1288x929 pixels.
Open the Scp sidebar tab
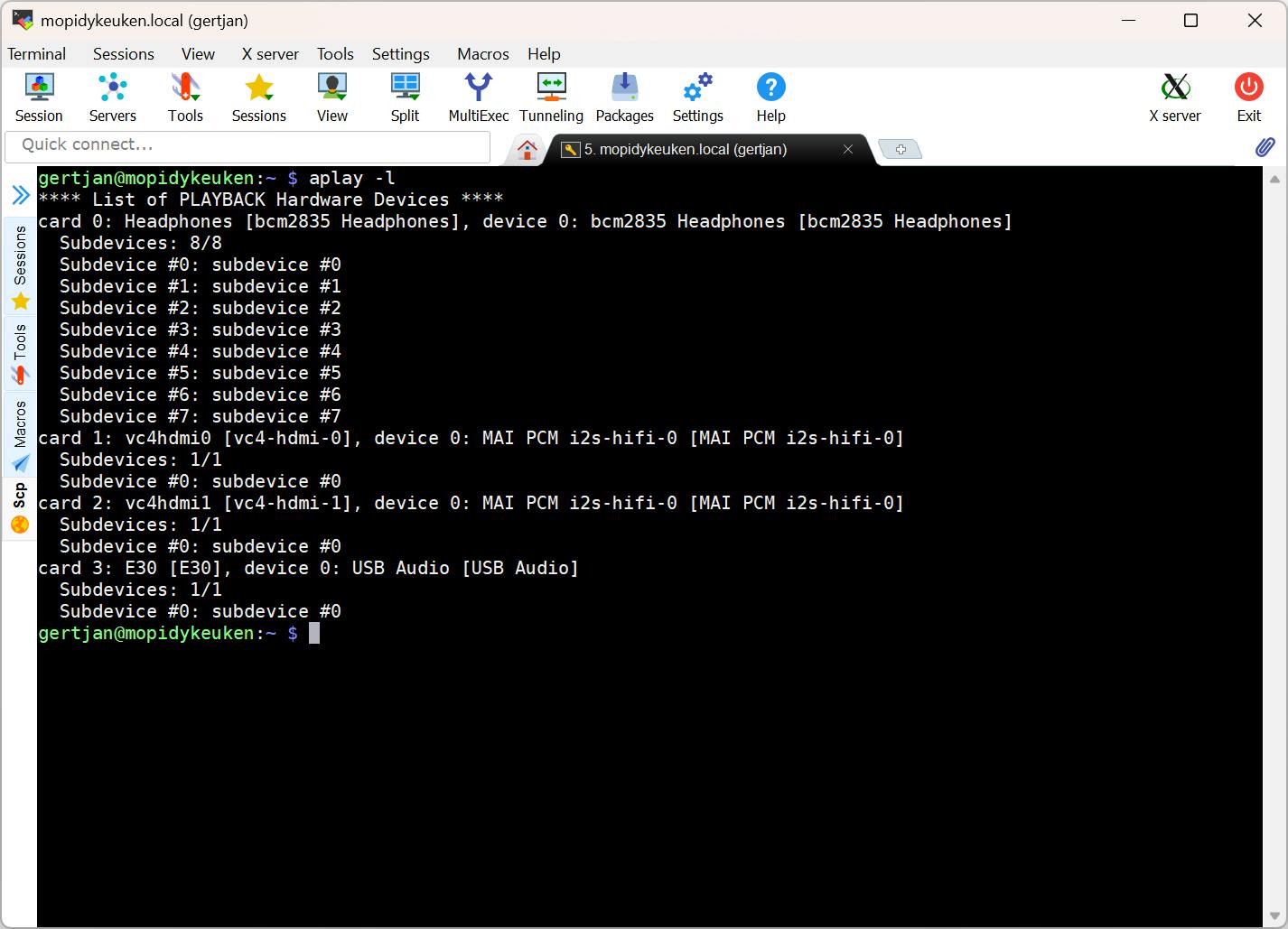tap(20, 507)
